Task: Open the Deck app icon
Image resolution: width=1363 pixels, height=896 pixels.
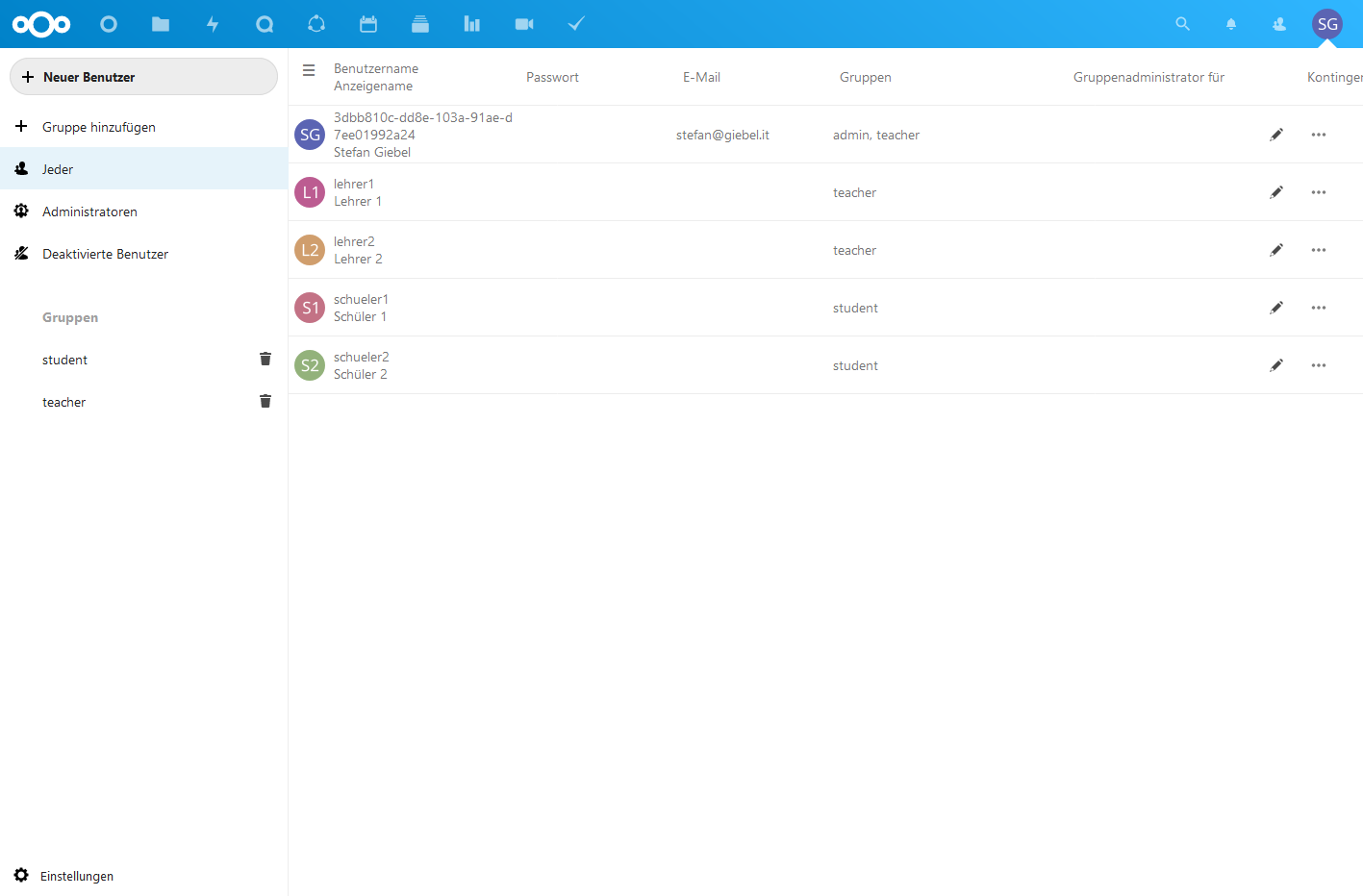Action: (420, 24)
